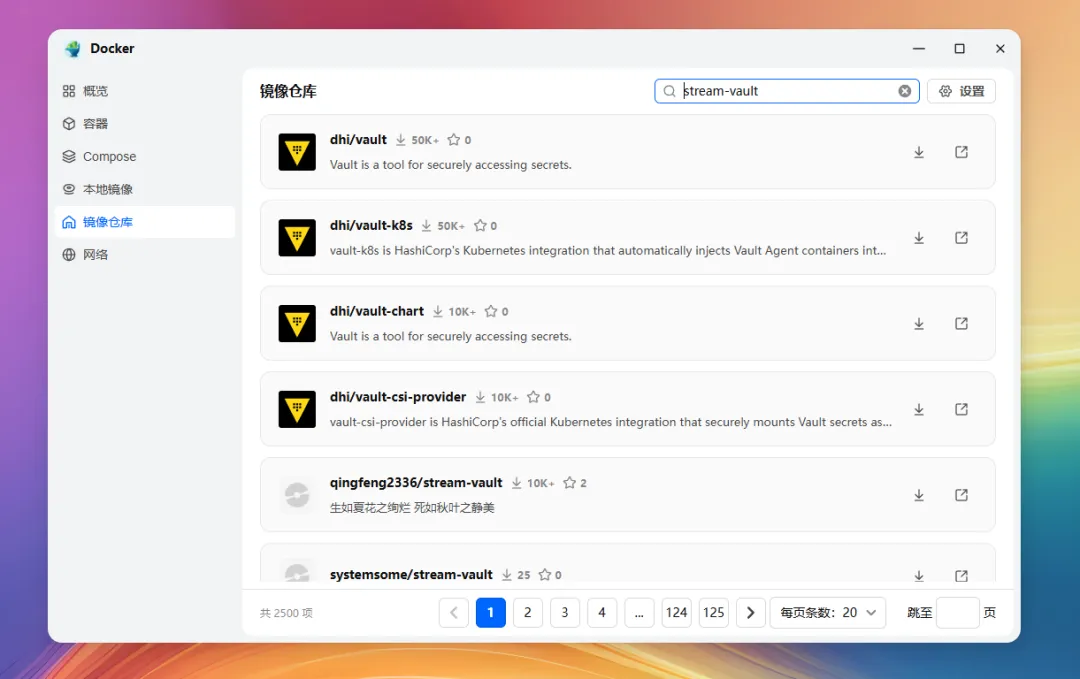Viewport: 1080px width, 679px height.
Task: Minimize the Docker window
Action: pos(919,49)
